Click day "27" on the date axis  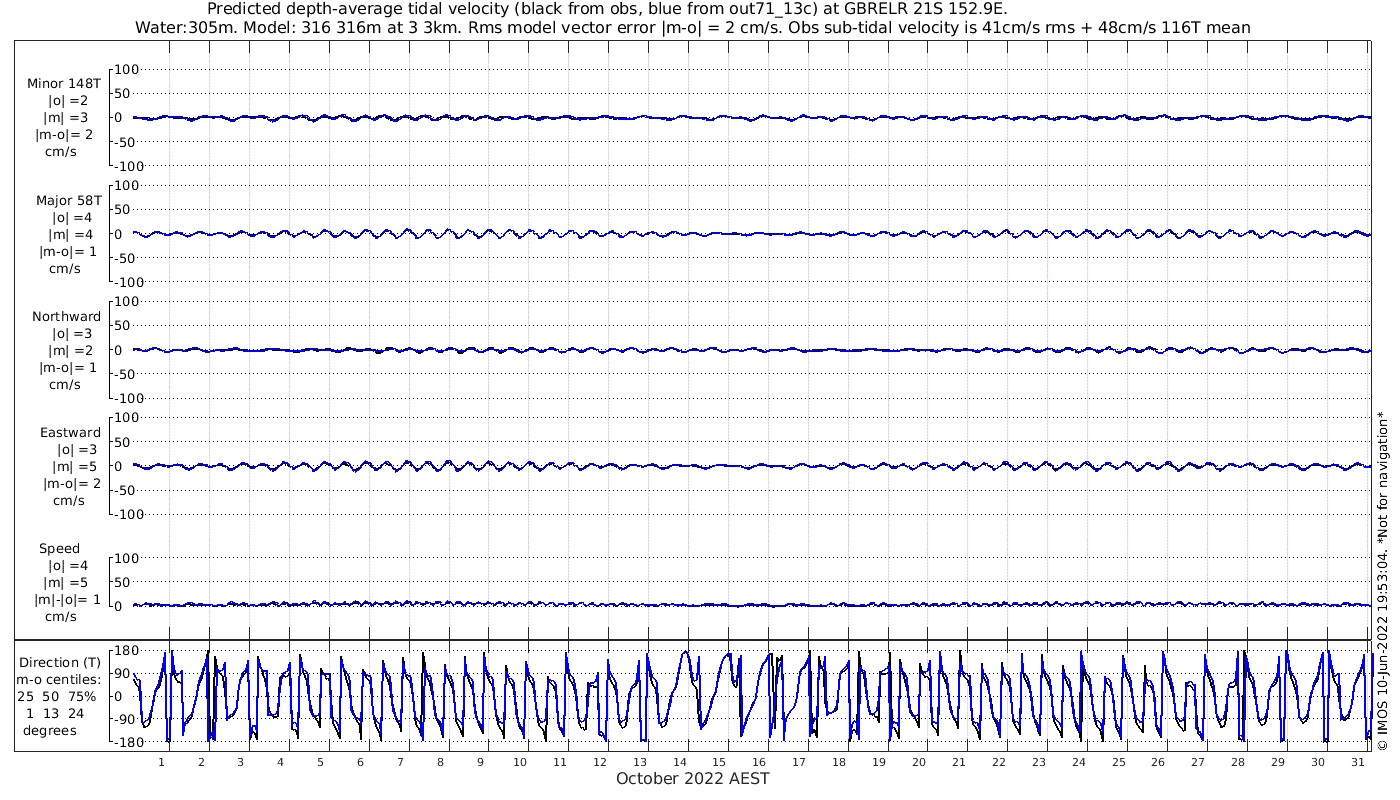click(1198, 762)
